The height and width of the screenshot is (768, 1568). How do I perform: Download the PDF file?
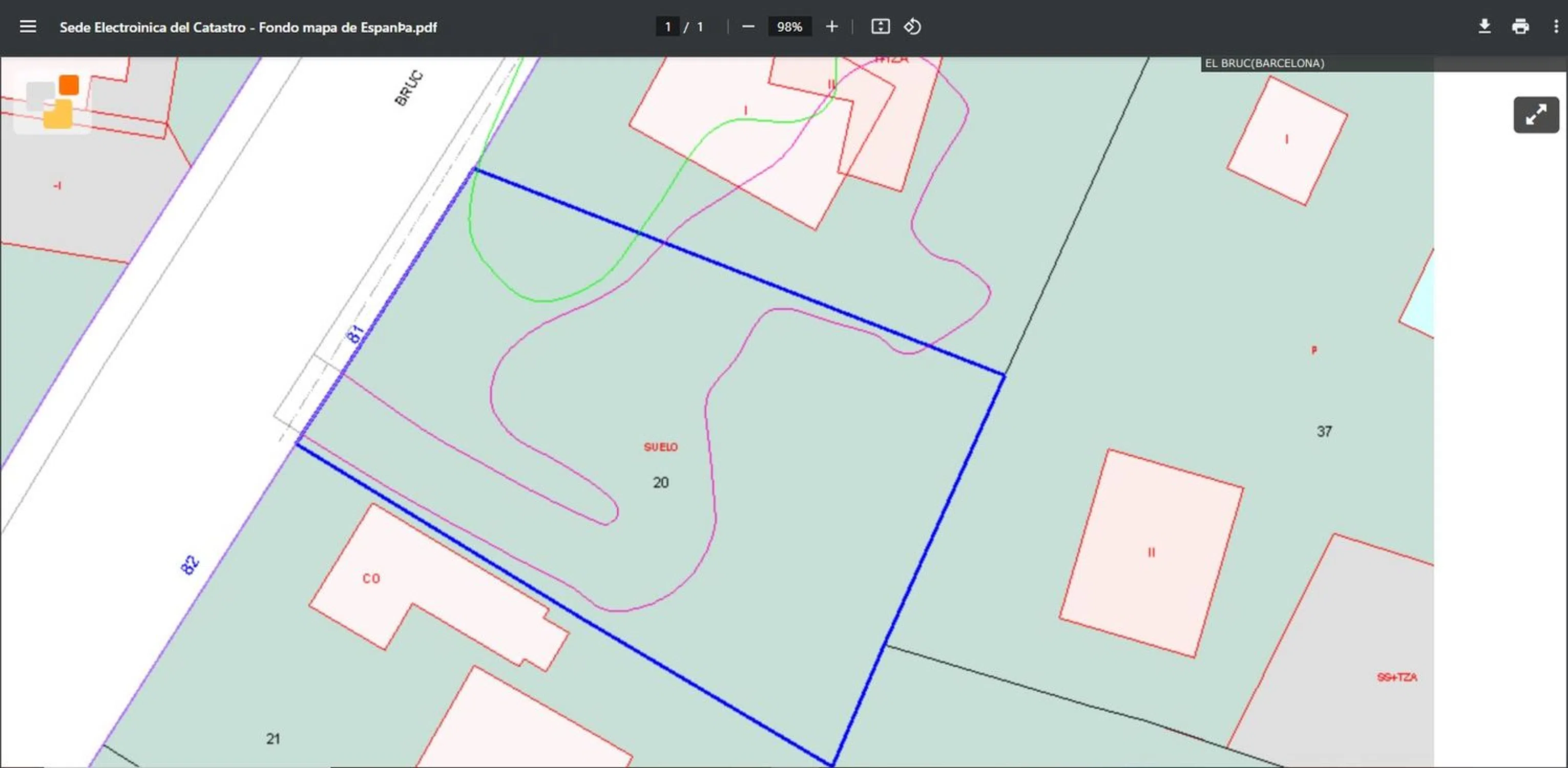point(1484,27)
